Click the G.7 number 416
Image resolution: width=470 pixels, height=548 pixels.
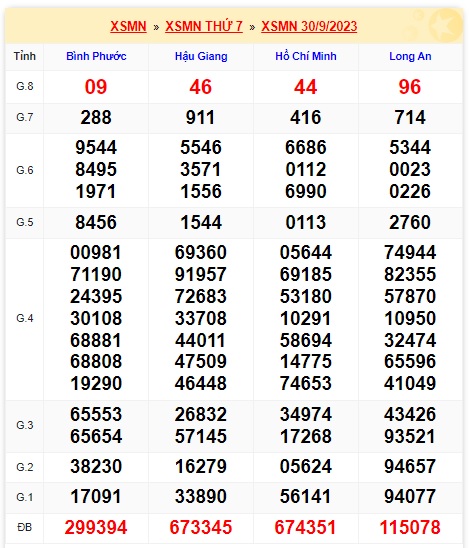pos(305,117)
